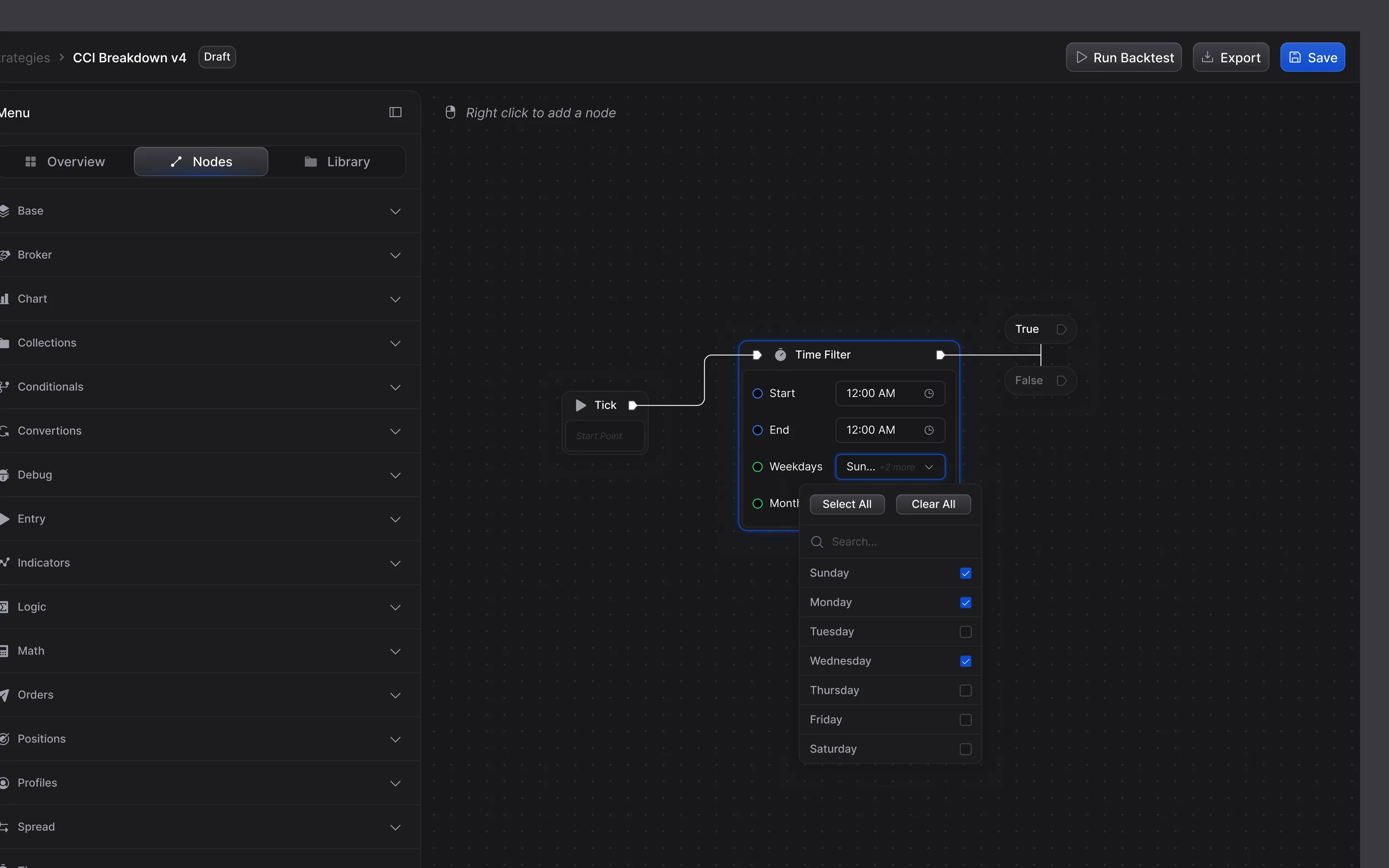Save the strategy
This screenshot has width=1389, height=868.
[1312, 57]
